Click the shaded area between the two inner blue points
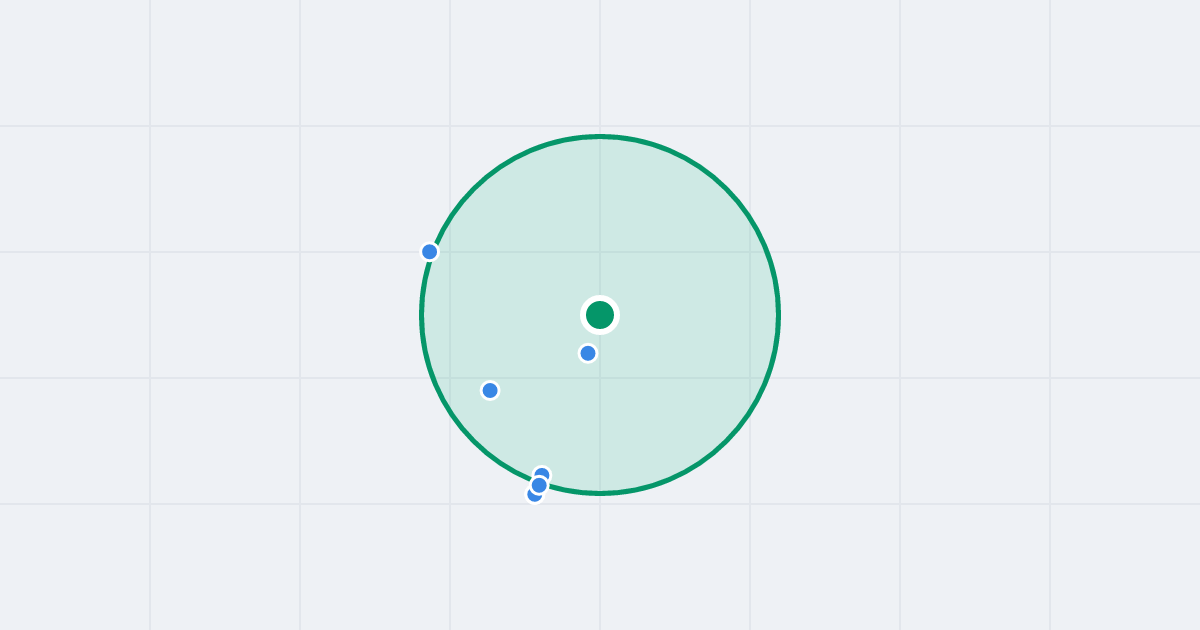Viewport: 1200px width, 630px height. (x=539, y=372)
